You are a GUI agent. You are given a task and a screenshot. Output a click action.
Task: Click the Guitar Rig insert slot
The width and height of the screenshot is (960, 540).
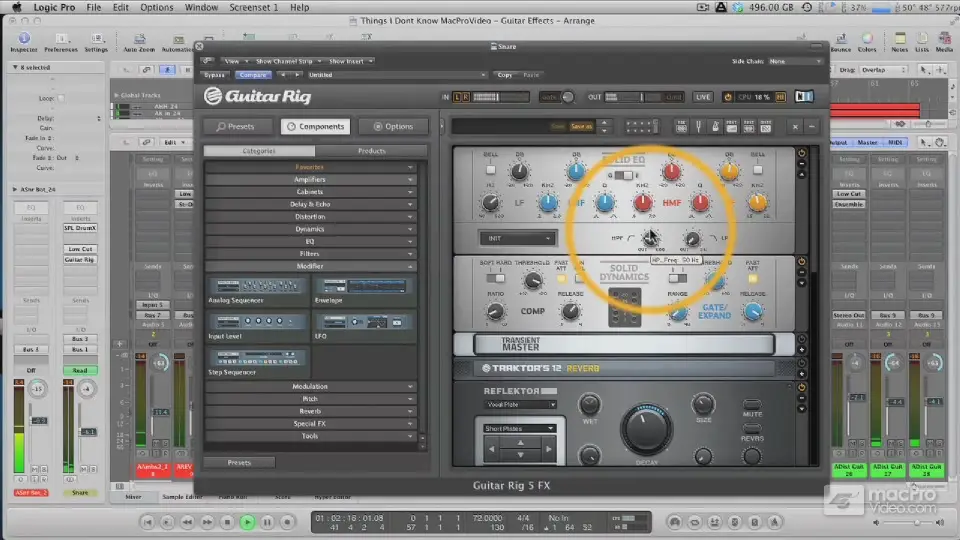(x=80, y=260)
